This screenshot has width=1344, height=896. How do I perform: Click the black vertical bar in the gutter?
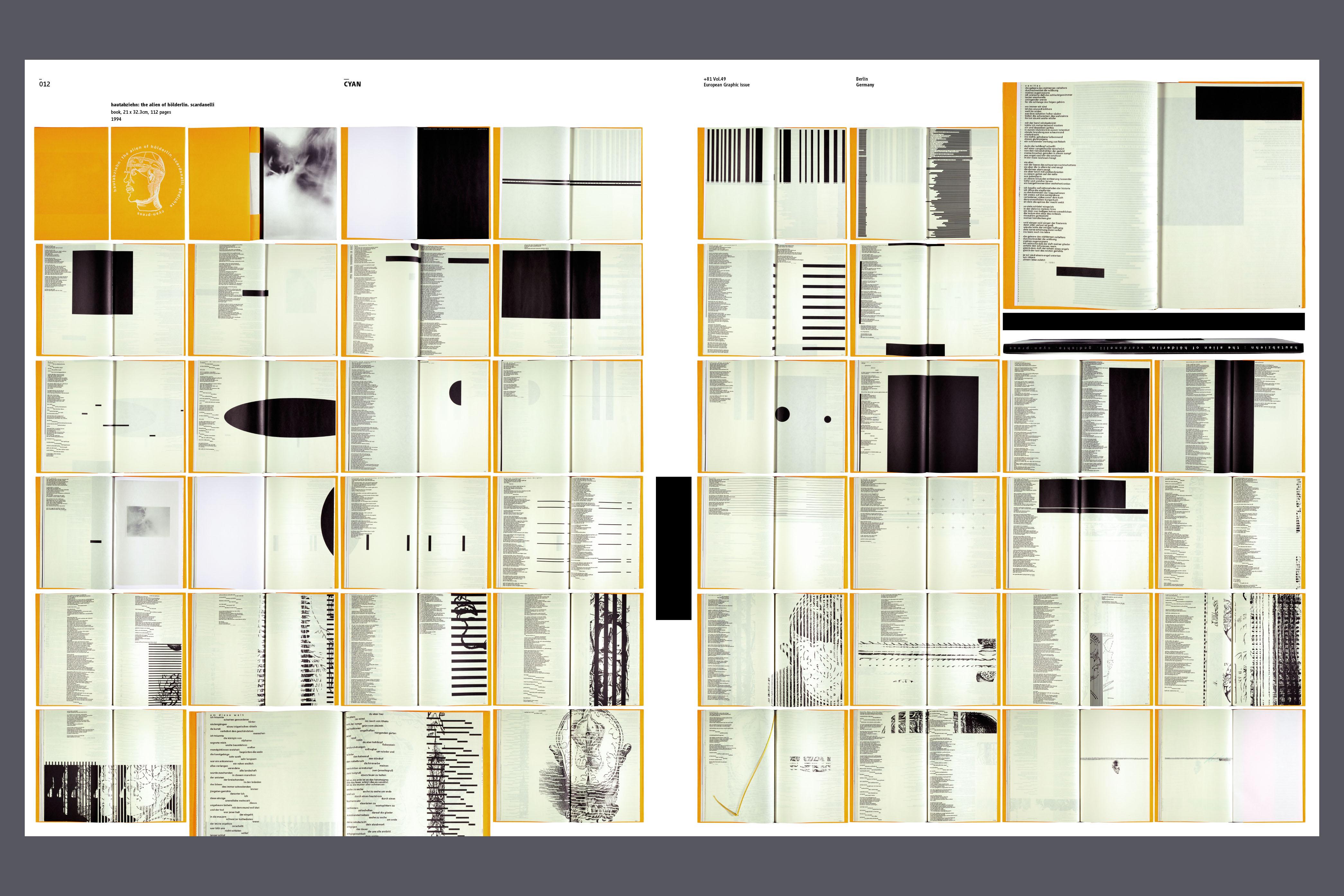673,548
